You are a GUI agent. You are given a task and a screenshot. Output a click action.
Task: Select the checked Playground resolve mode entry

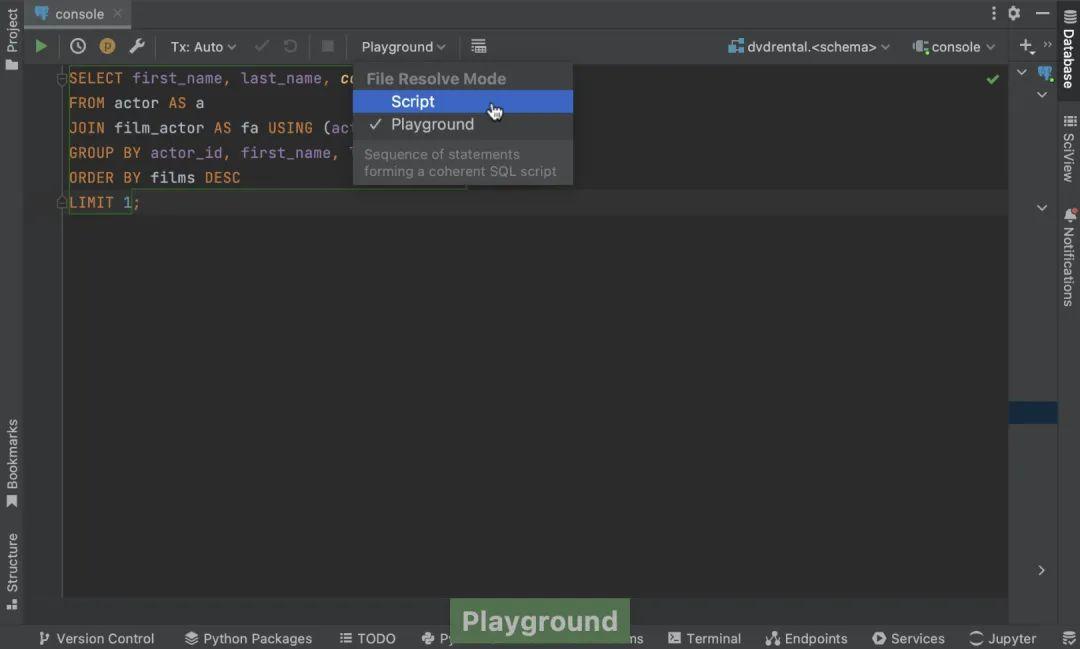(432, 124)
